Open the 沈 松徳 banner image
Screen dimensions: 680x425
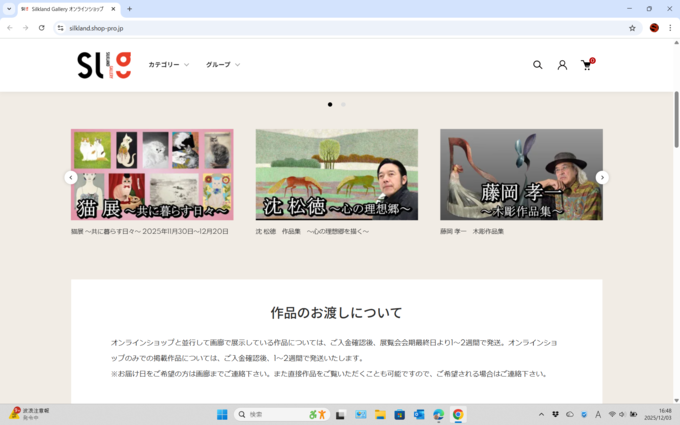click(337, 174)
